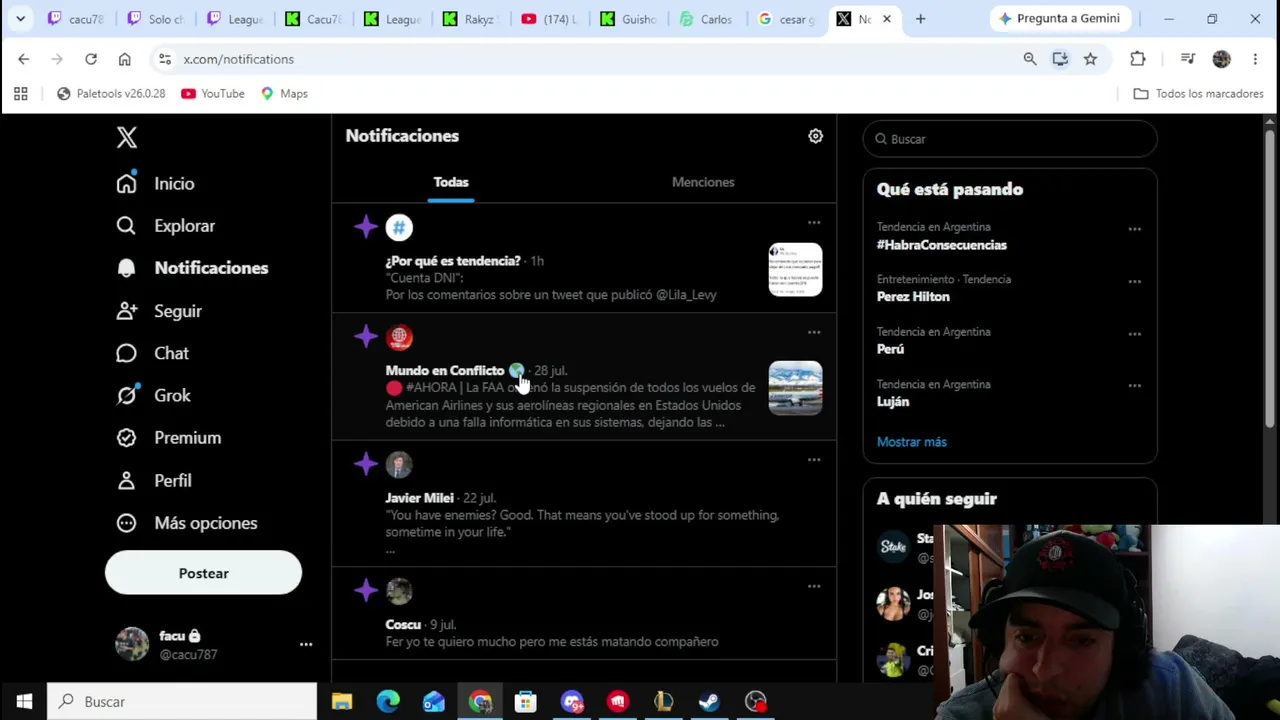Open the American Airlines plane thumbnail
This screenshot has height=720, width=1280.
795,388
